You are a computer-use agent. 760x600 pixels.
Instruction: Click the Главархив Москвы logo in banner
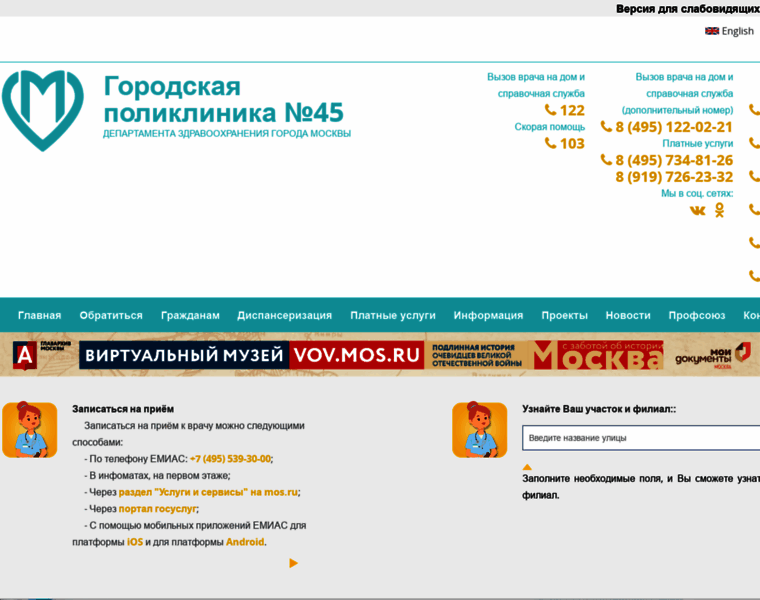42,355
